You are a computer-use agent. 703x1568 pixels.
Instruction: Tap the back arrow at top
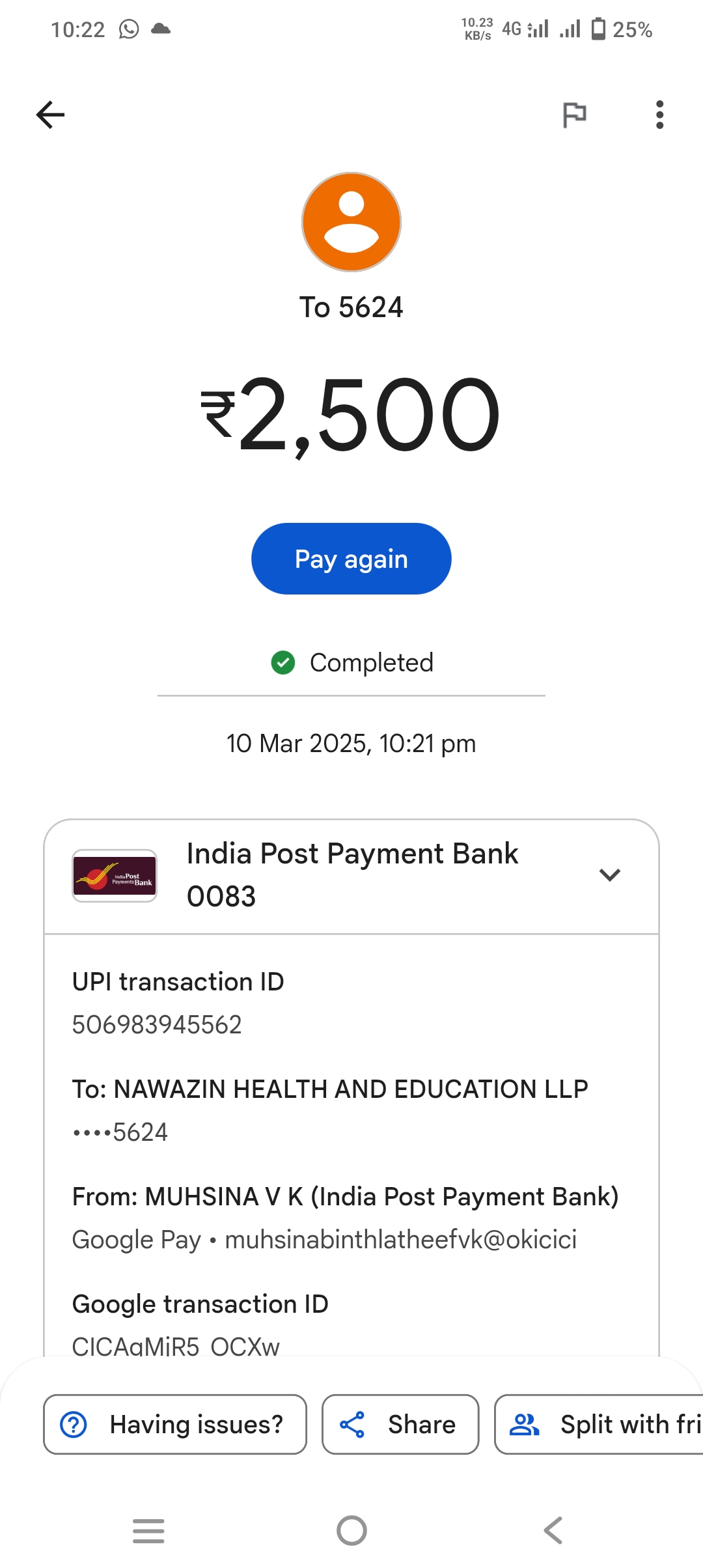(50, 115)
